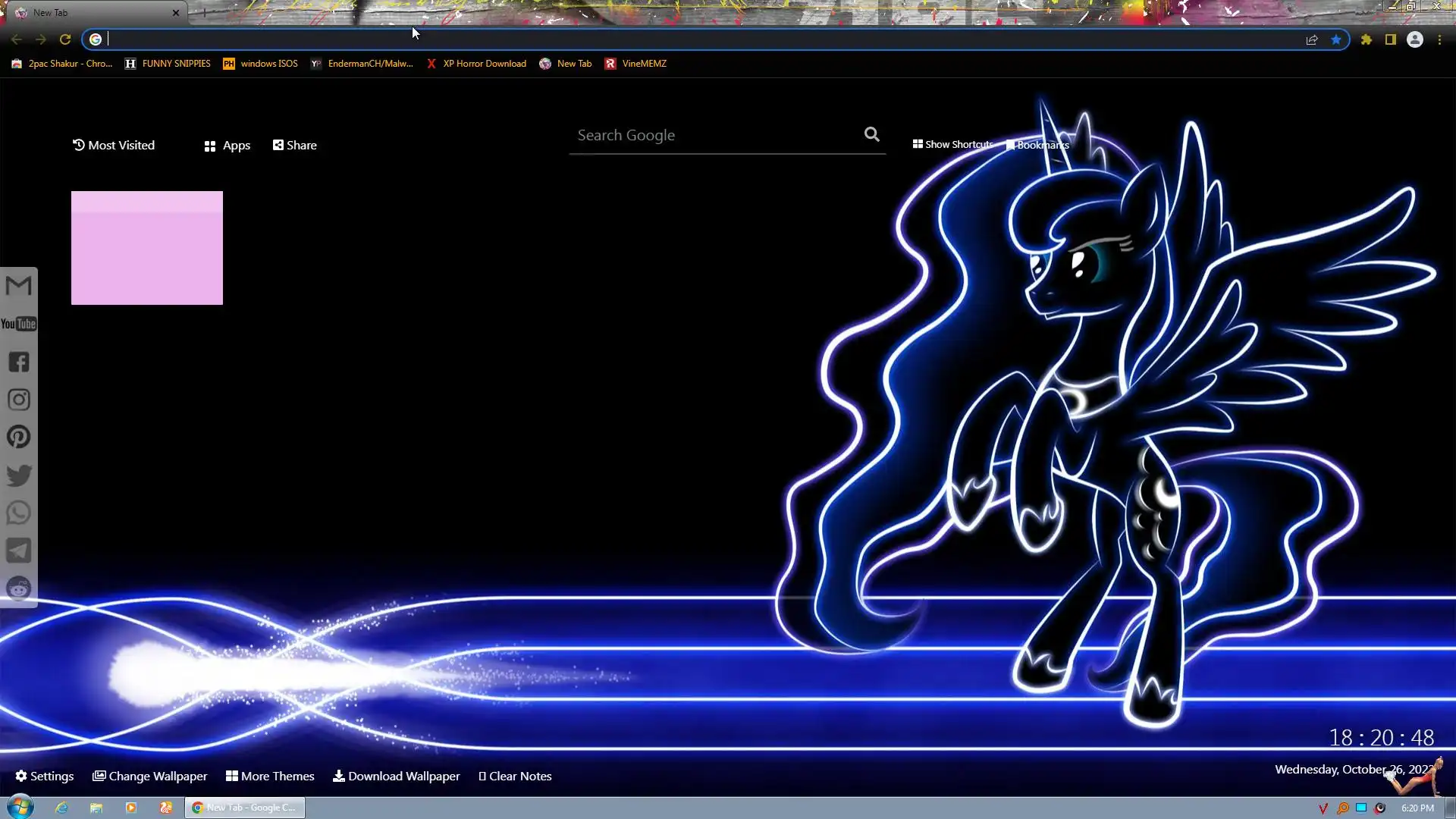Expand the Most Visited list
The width and height of the screenshot is (1456, 819).
tap(113, 145)
